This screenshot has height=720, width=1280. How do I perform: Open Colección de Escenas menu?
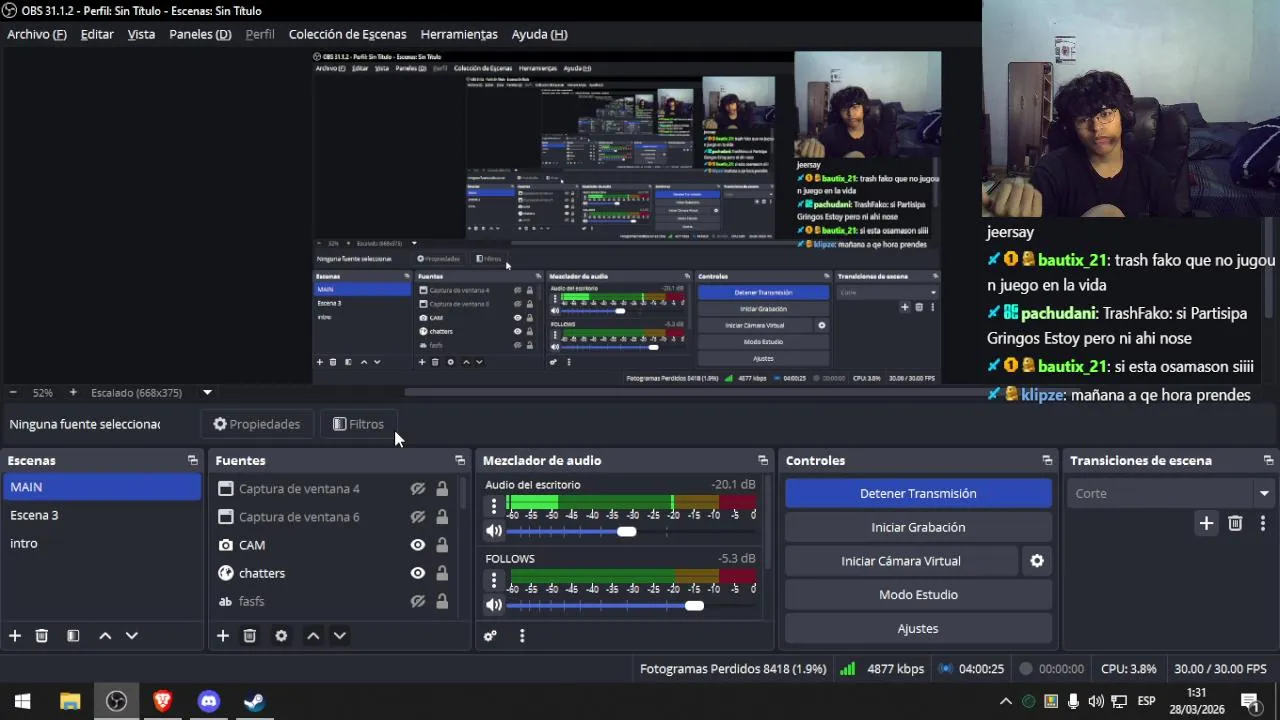click(x=347, y=34)
